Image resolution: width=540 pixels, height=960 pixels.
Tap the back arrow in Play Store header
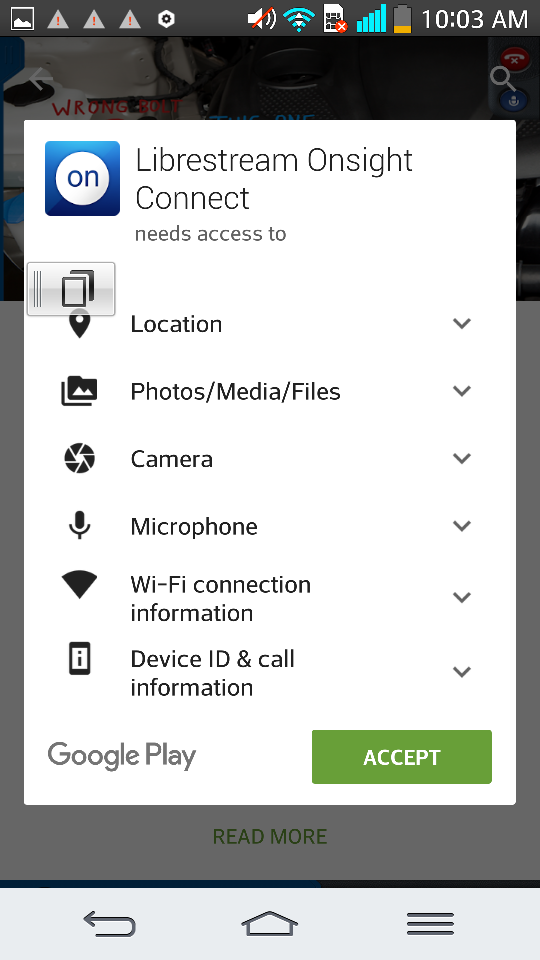click(x=40, y=79)
